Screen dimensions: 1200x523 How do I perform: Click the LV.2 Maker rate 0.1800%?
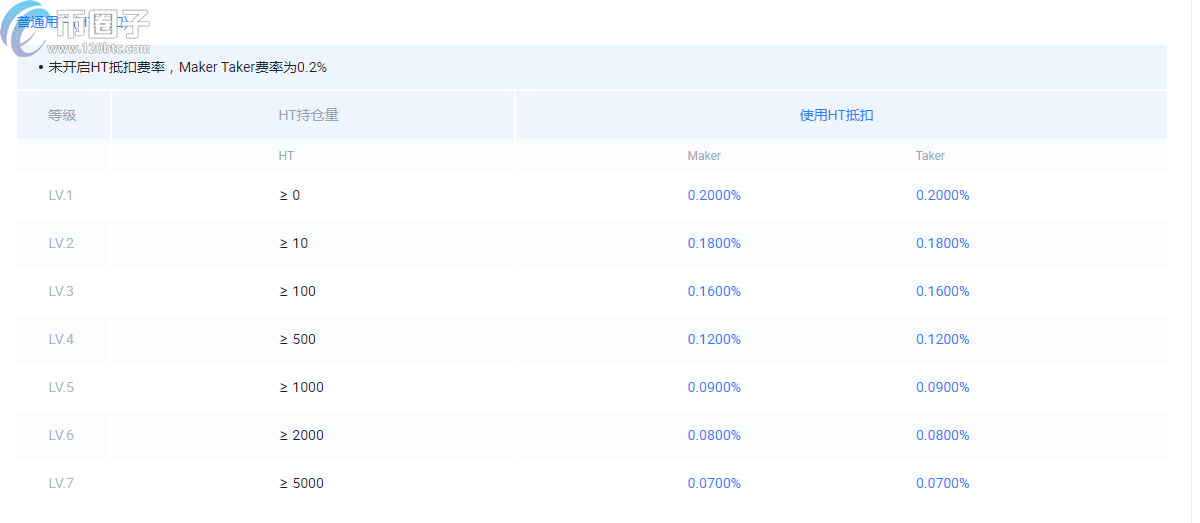click(714, 243)
